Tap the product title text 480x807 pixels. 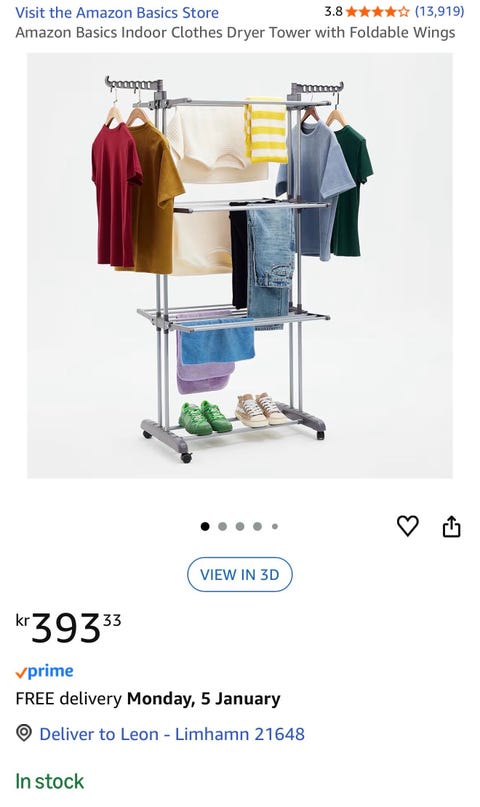tap(235, 33)
